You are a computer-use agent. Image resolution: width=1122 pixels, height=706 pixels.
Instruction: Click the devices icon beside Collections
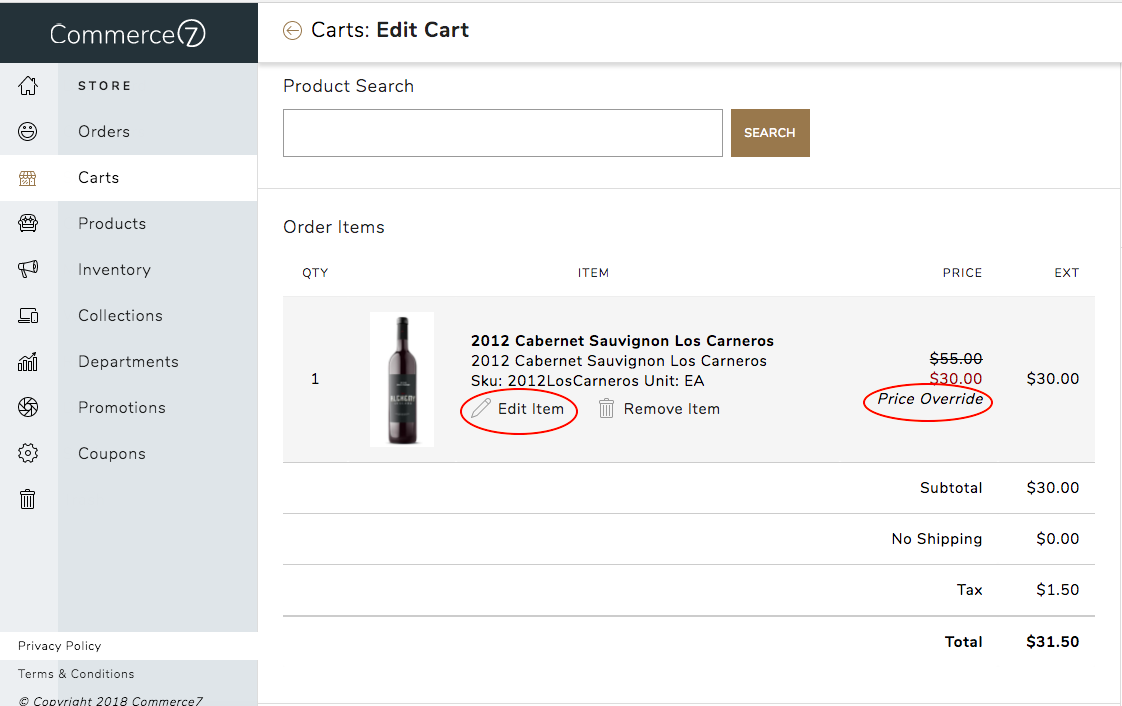(28, 315)
